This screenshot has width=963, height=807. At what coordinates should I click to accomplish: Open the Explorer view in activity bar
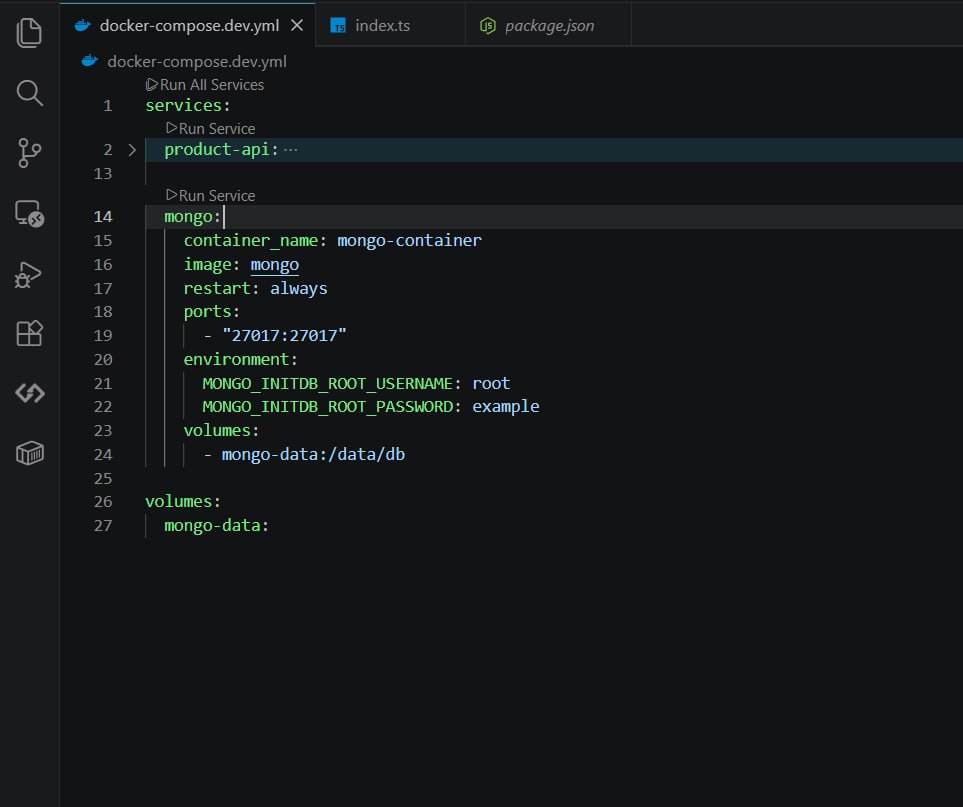pyautogui.click(x=29, y=33)
